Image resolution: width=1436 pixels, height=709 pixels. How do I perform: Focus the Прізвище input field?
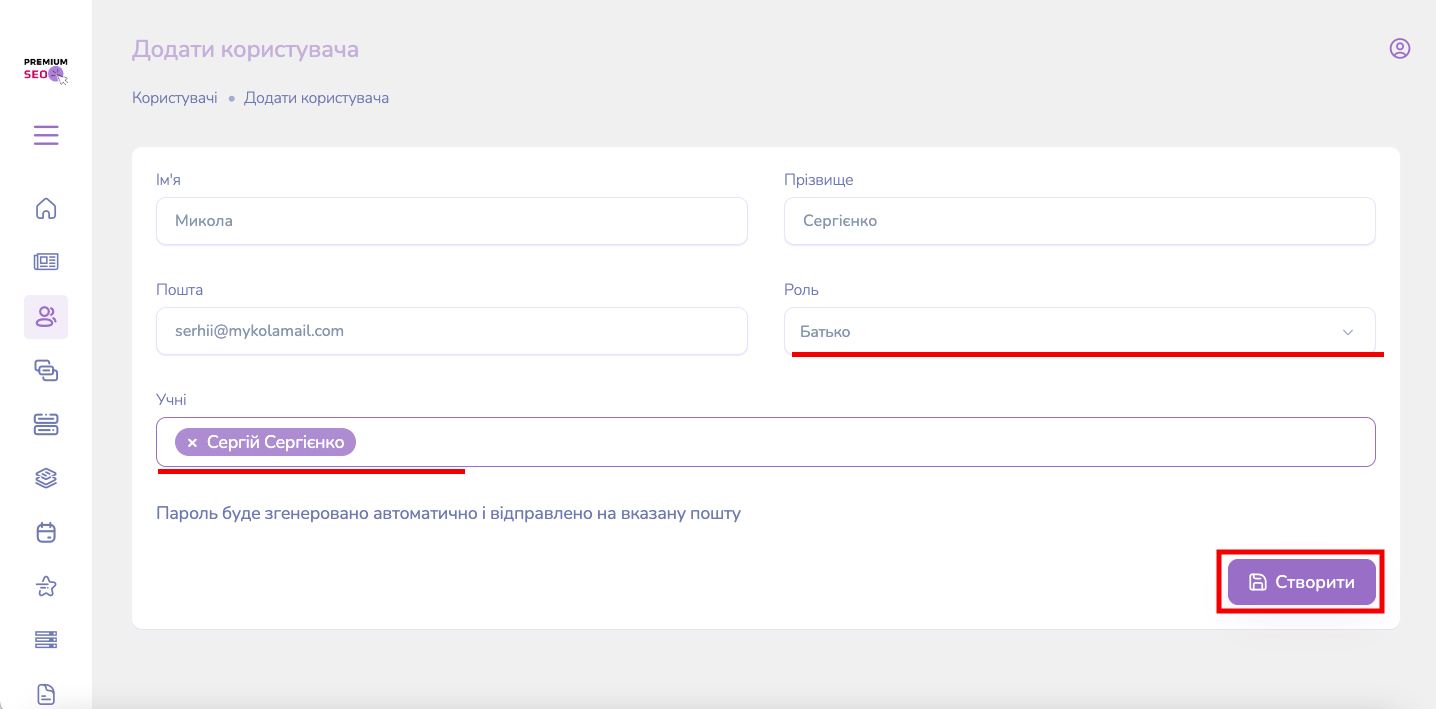click(1078, 221)
